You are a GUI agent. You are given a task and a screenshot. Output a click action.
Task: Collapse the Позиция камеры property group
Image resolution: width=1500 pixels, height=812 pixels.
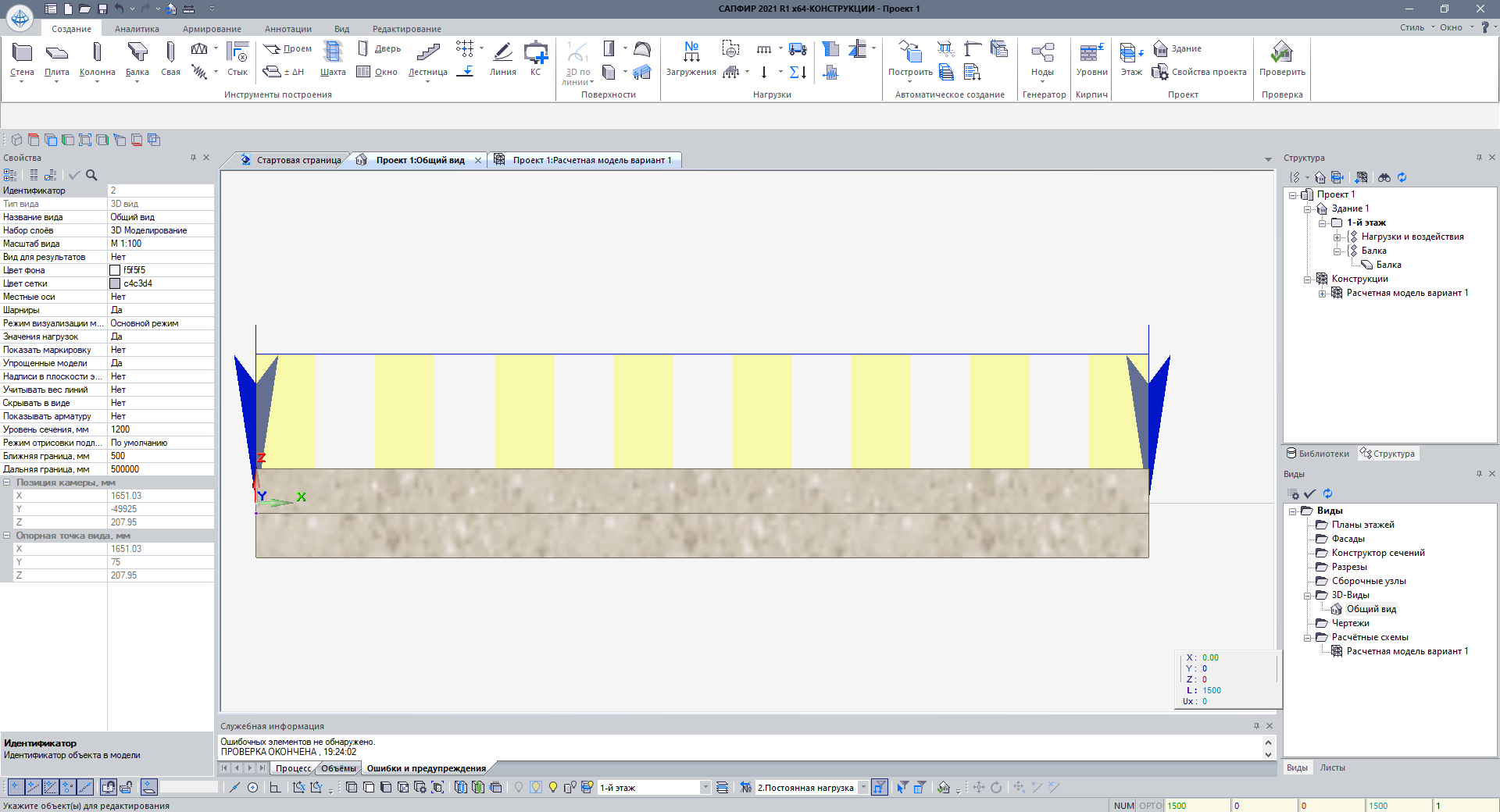(x=7, y=483)
